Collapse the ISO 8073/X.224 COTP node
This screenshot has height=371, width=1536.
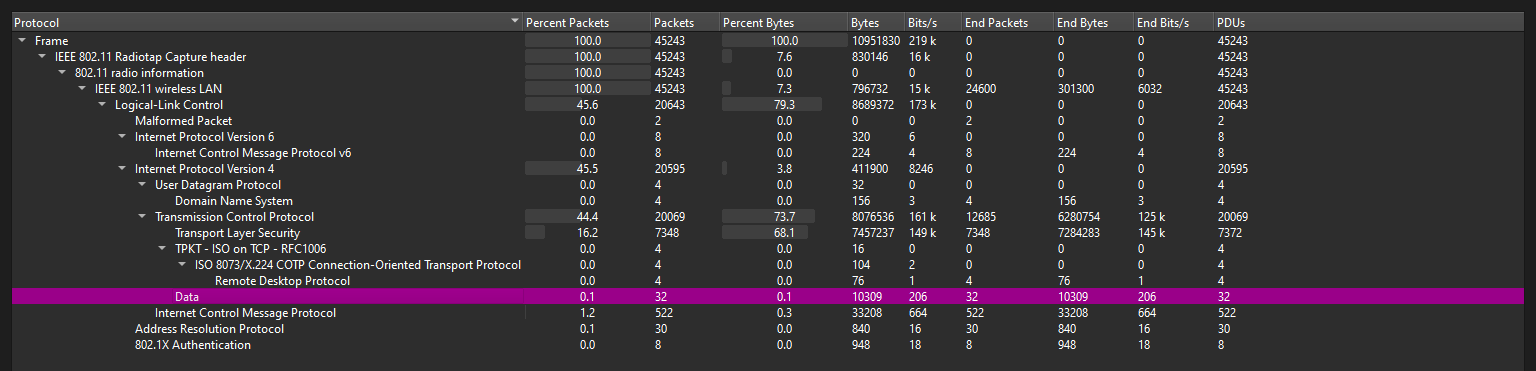tap(182, 265)
